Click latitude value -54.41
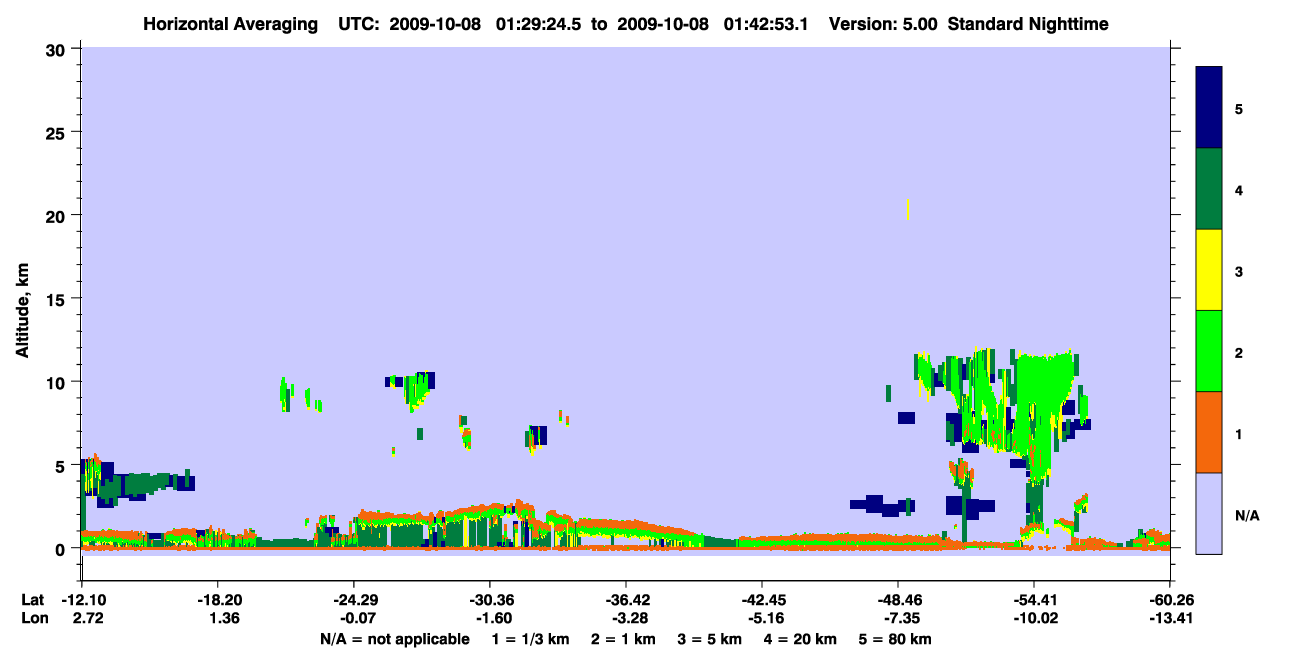 click(x=1034, y=600)
